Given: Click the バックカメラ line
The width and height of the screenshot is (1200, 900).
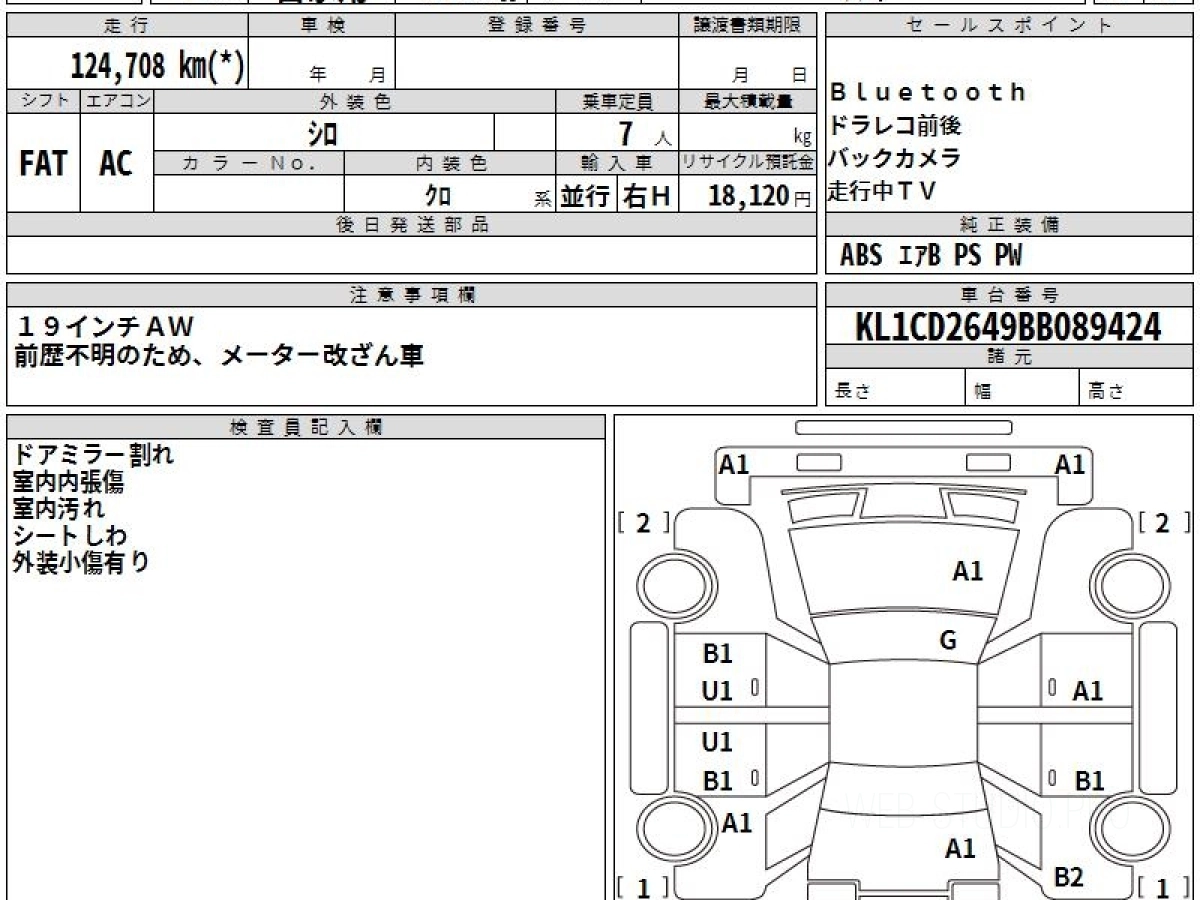Looking at the screenshot, I should 895,158.
